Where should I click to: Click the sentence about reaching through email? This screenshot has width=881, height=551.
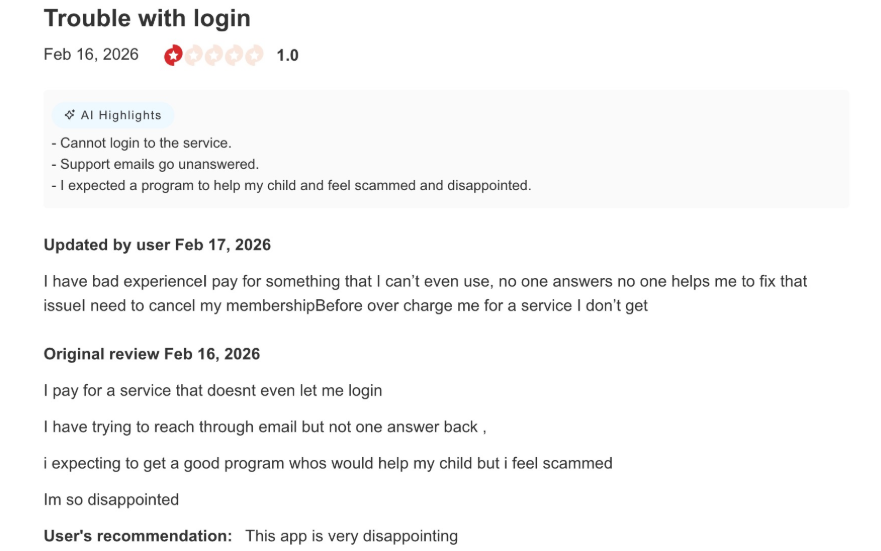(x=265, y=427)
